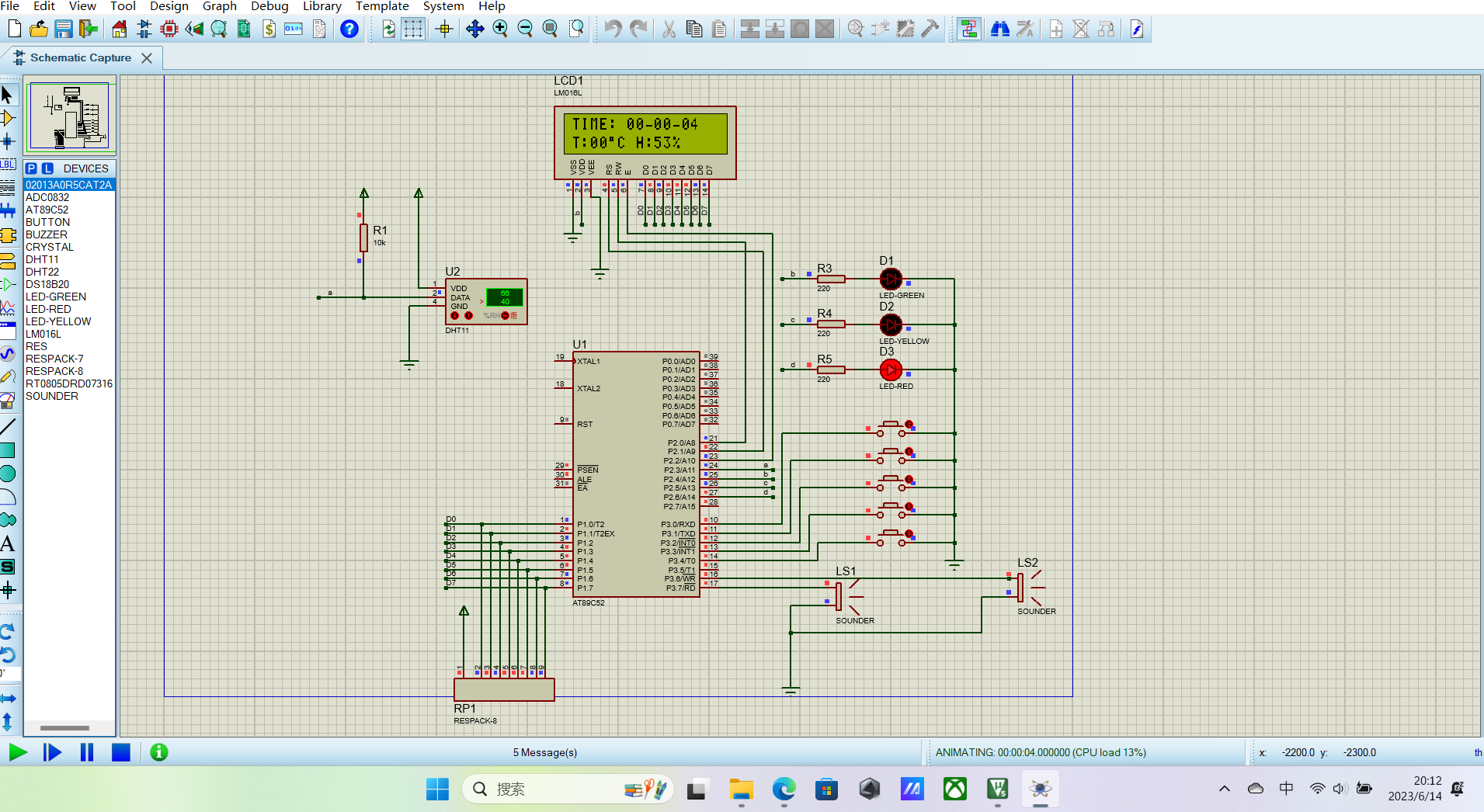This screenshot has width=1484, height=812.
Task: Open the Debug menu
Action: coord(269,6)
